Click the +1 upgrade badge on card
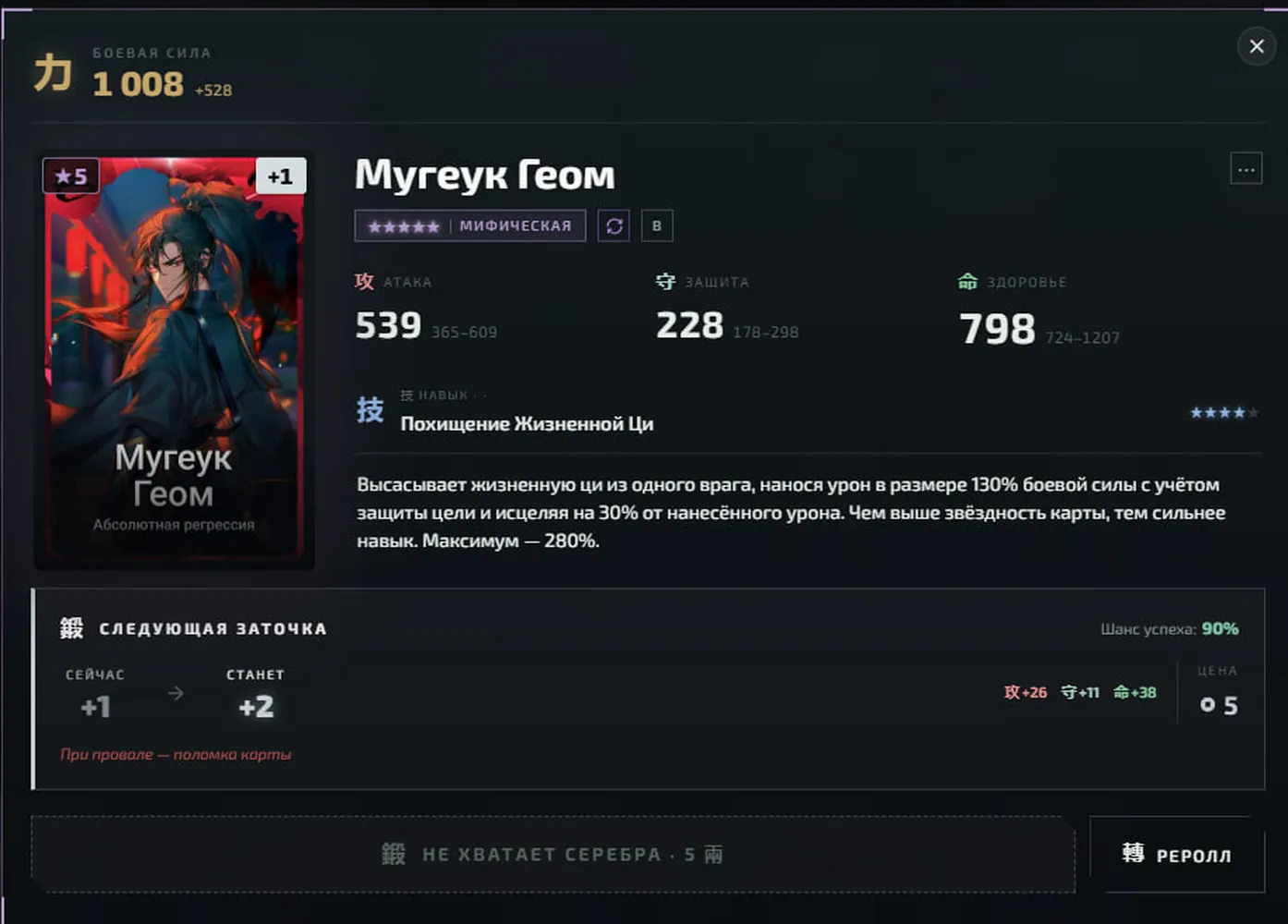The height and width of the screenshot is (924, 1288). 280,176
